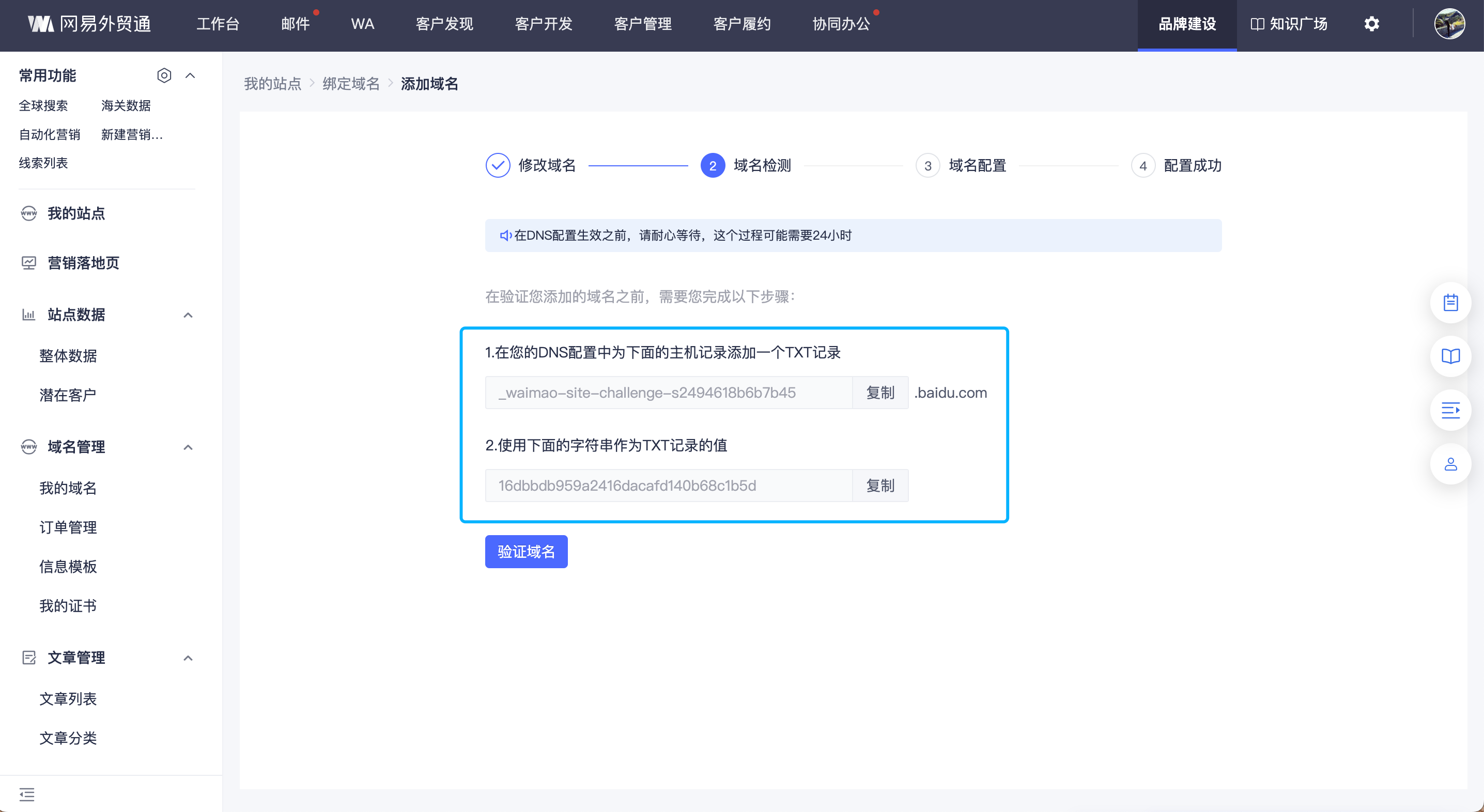Click the floating clipboard icon on right
The height and width of the screenshot is (812, 1484).
click(1450, 302)
